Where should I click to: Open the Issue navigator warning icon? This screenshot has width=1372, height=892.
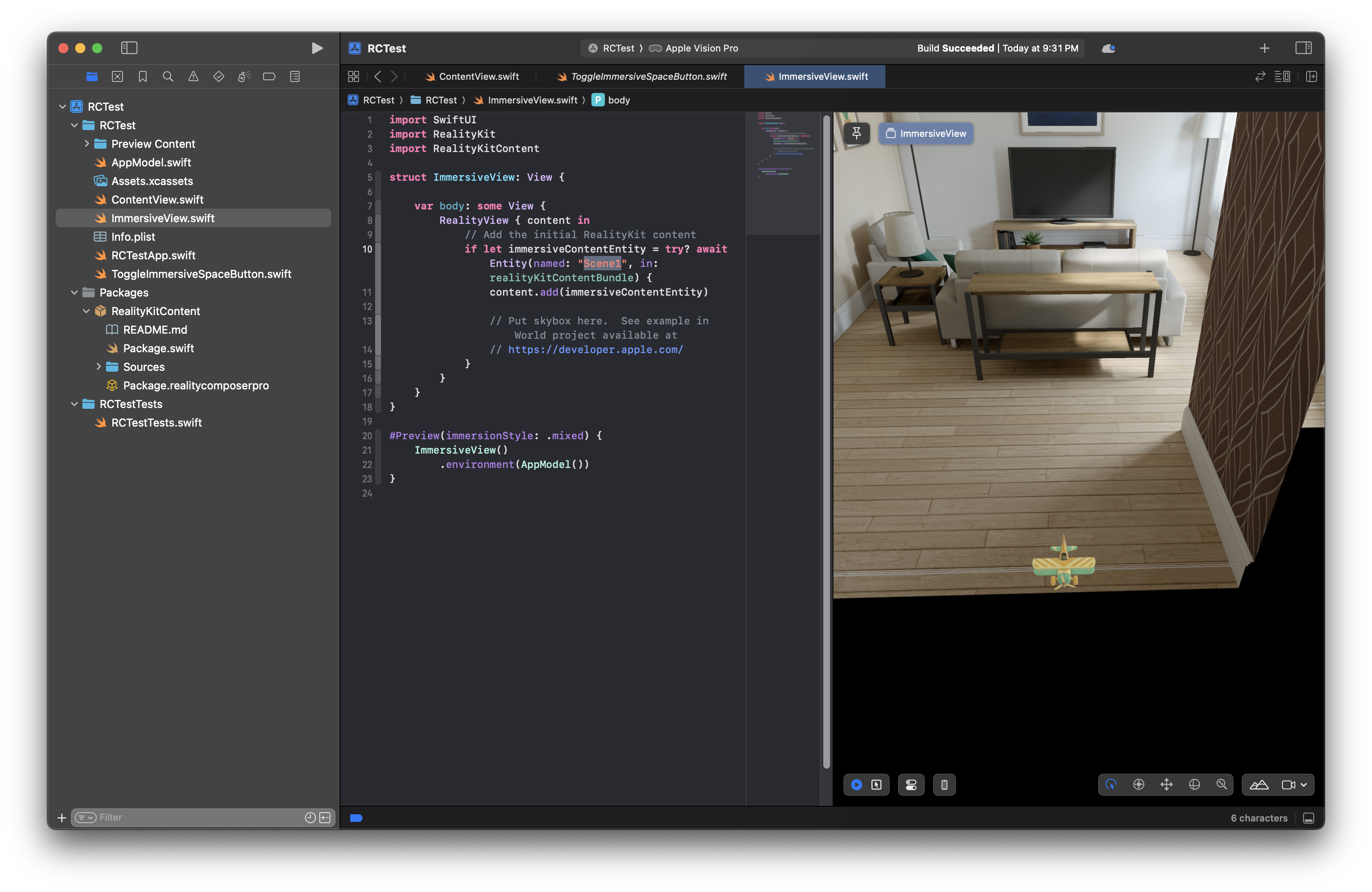click(x=193, y=76)
